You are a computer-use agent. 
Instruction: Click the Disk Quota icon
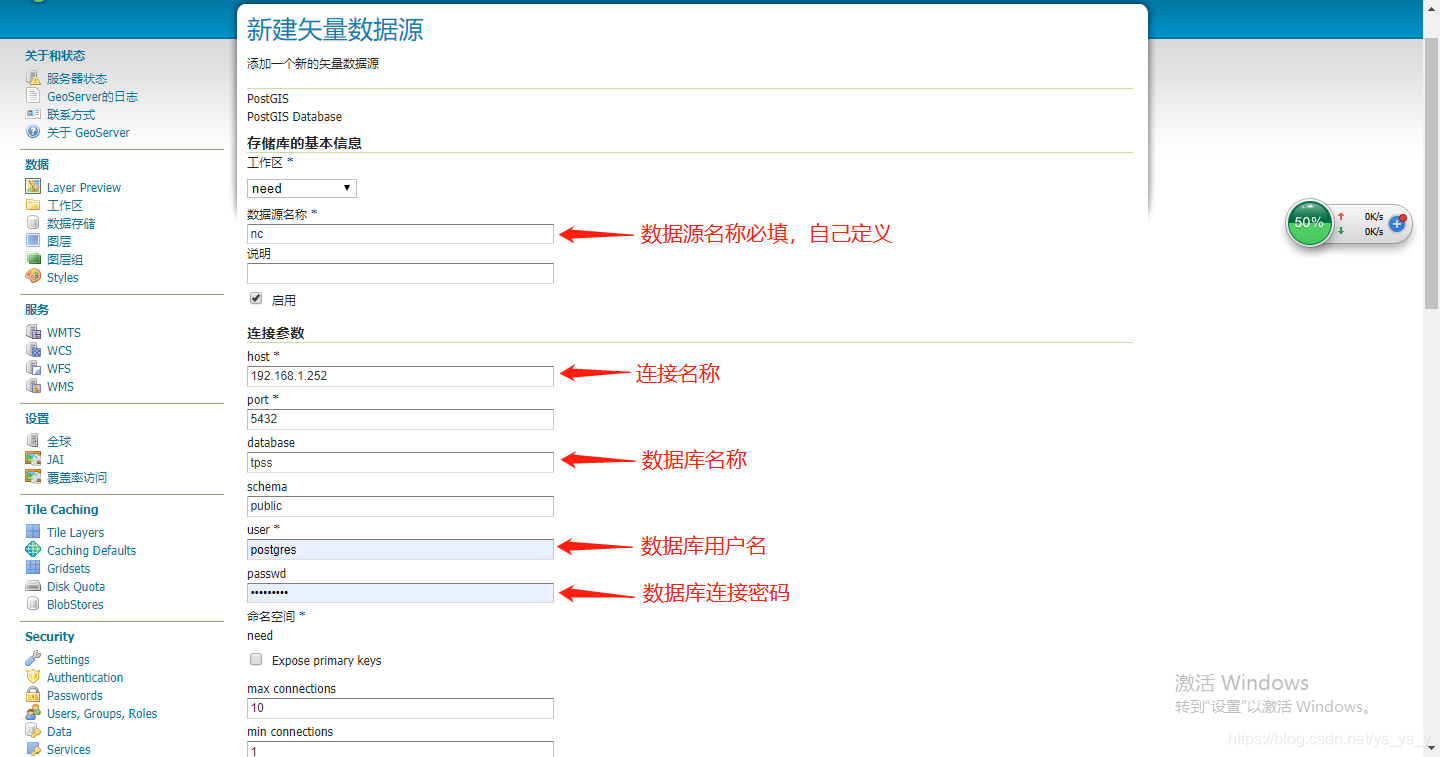click(33, 586)
